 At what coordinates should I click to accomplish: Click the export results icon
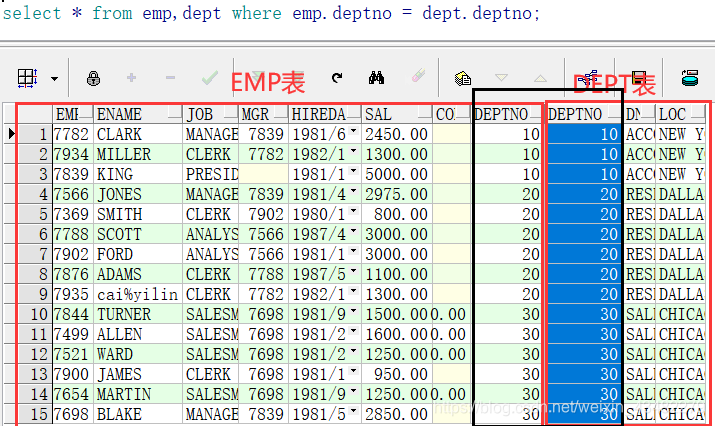[463, 78]
